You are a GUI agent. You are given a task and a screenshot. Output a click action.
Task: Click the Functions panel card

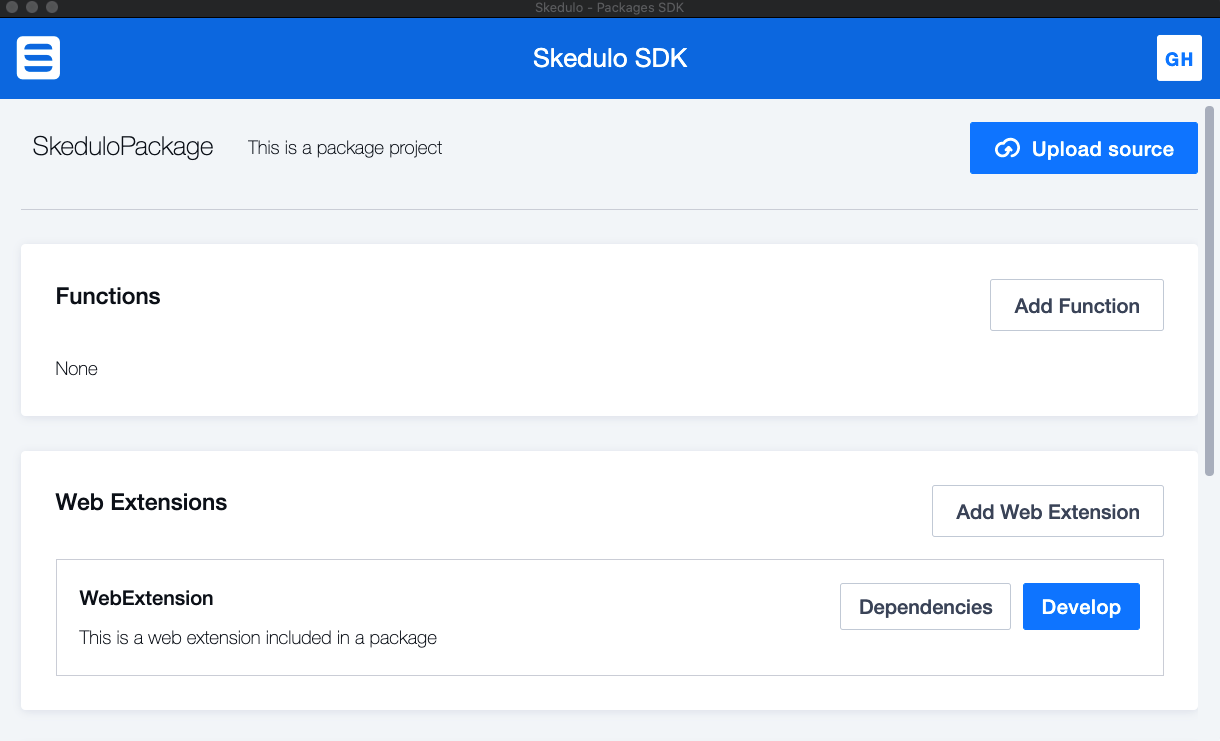click(610, 330)
